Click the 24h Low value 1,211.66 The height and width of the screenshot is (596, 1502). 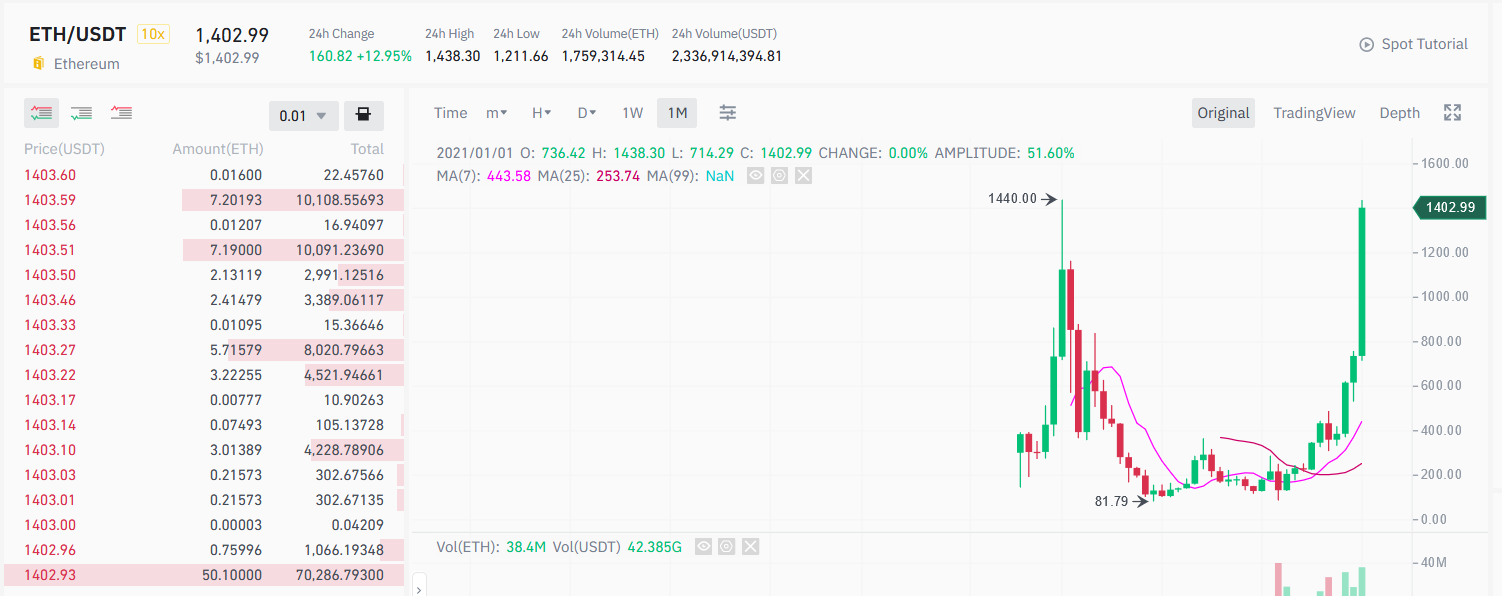[521, 56]
